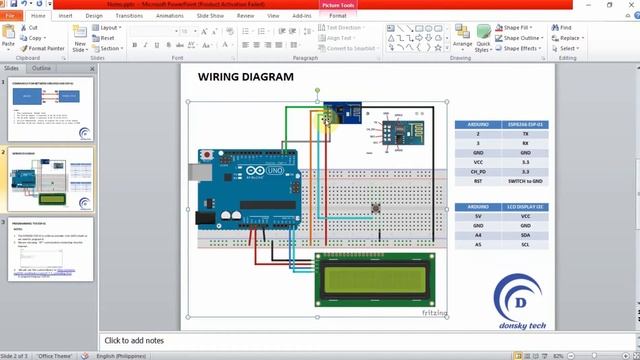
Task: Close the slides pane
Action: coord(92,69)
